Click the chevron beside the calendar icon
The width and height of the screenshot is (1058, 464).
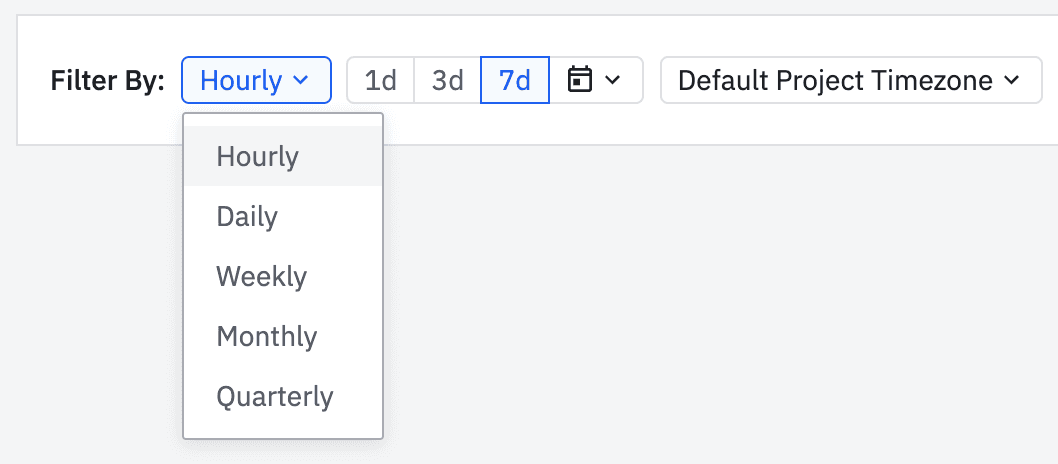[x=612, y=80]
